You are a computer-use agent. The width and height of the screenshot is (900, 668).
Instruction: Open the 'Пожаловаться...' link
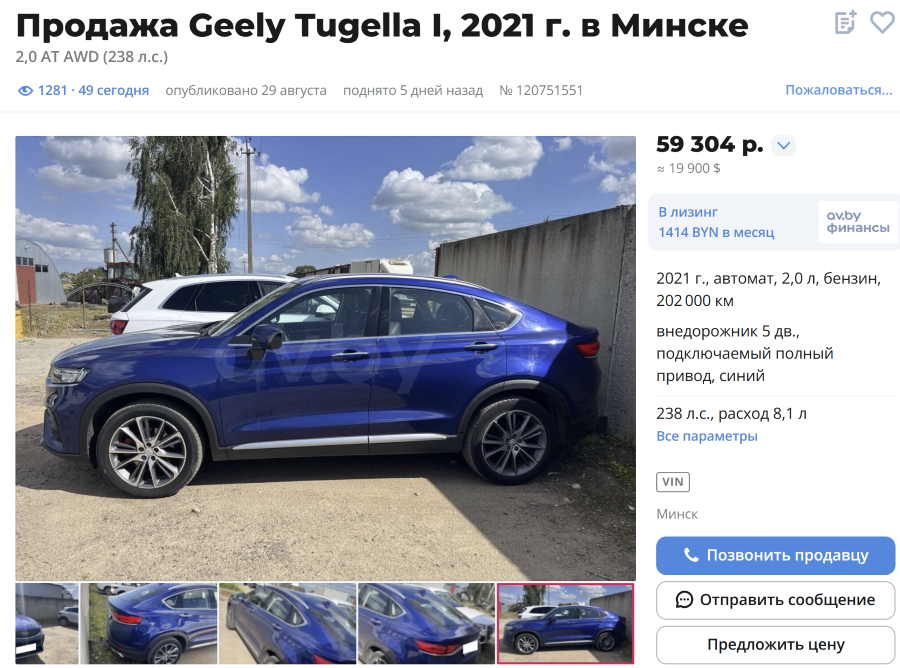pyautogui.click(x=839, y=90)
